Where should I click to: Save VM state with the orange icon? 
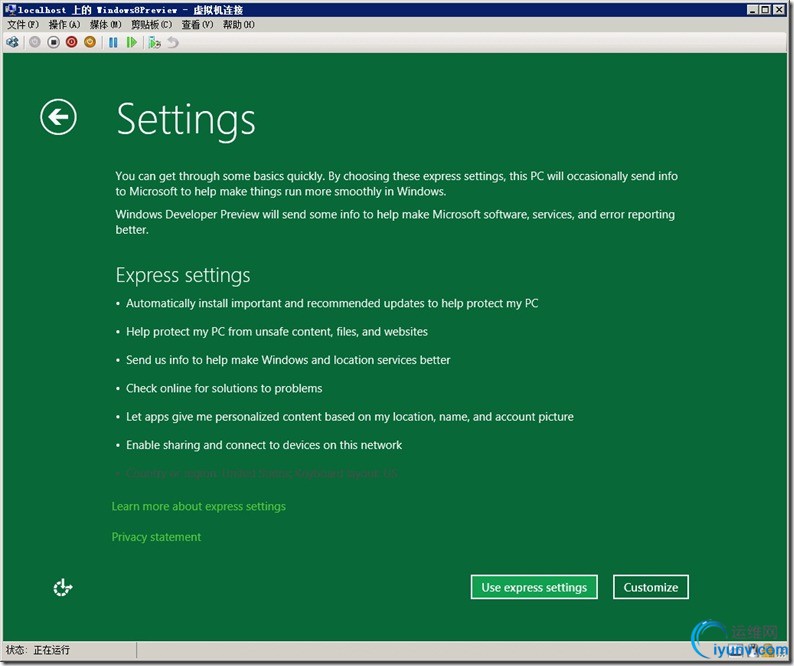pyautogui.click(x=90, y=43)
